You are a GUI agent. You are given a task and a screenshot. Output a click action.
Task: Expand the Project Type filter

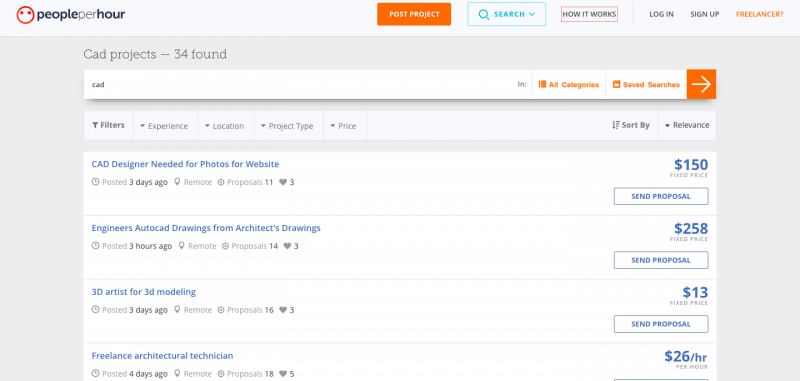(289, 125)
